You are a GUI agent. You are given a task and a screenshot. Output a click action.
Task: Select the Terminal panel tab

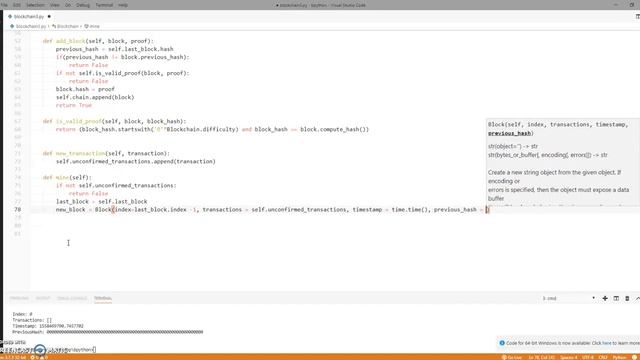coord(102,298)
